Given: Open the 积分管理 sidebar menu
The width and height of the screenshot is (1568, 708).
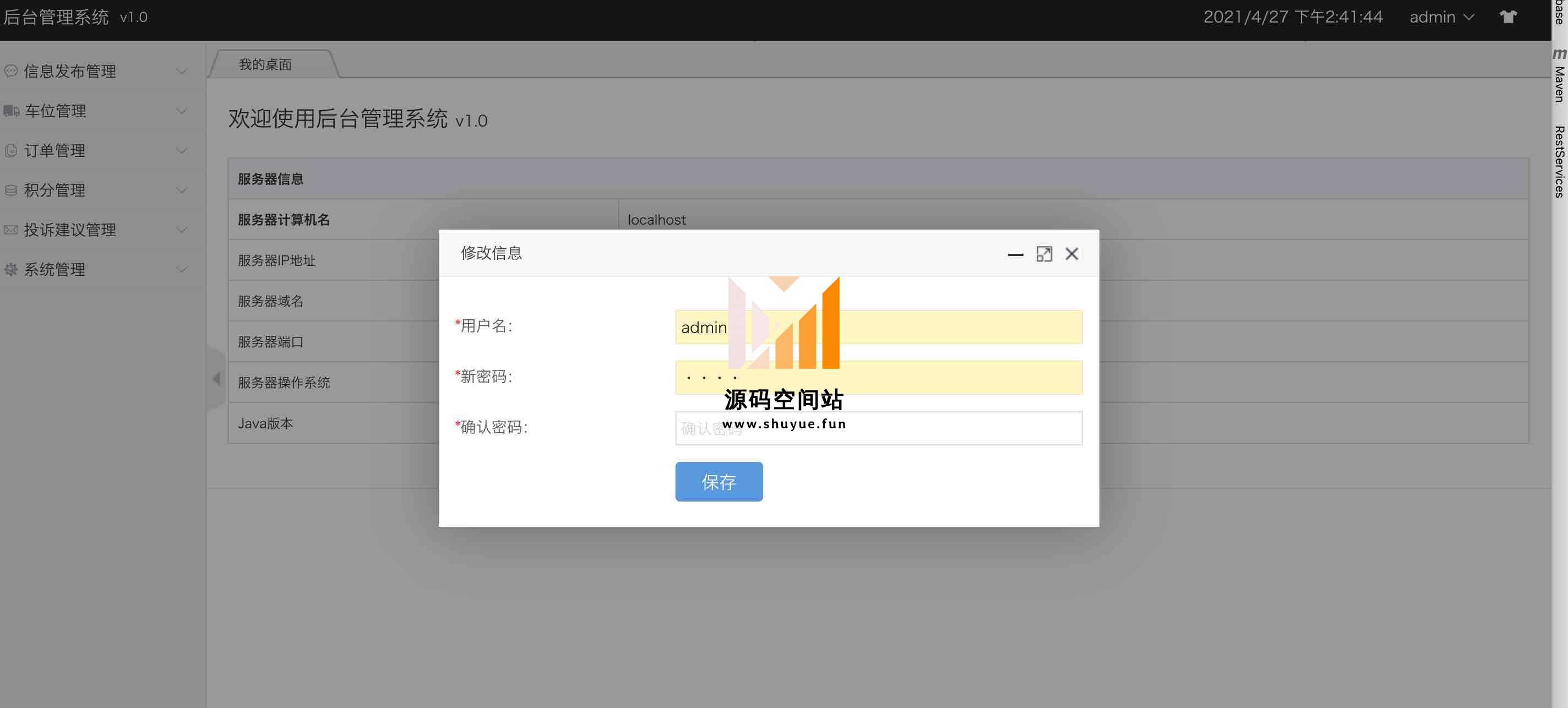Looking at the screenshot, I should pyautogui.click(x=103, y=190).
